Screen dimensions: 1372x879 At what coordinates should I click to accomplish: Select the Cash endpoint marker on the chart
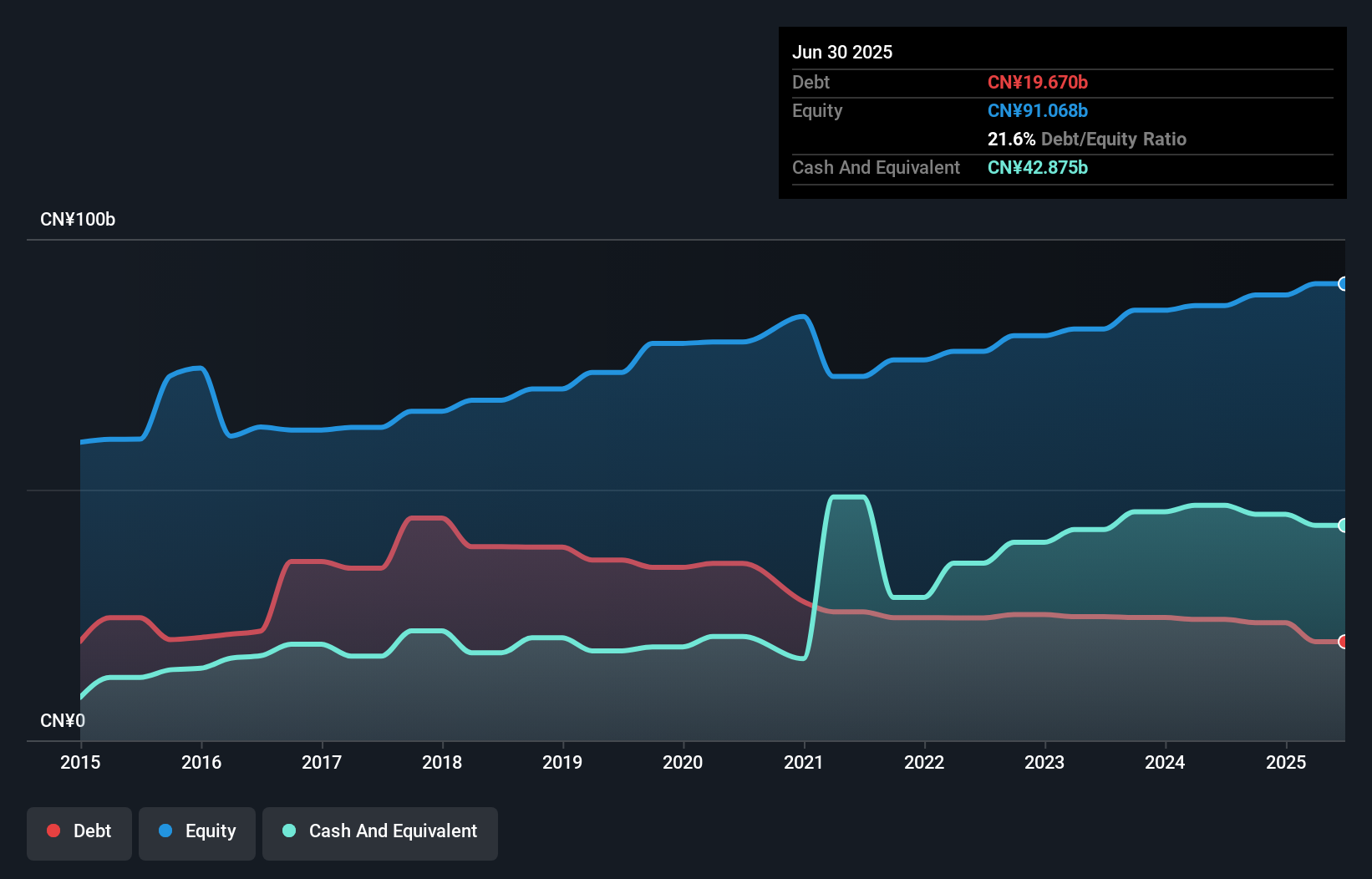(1342, 525)
